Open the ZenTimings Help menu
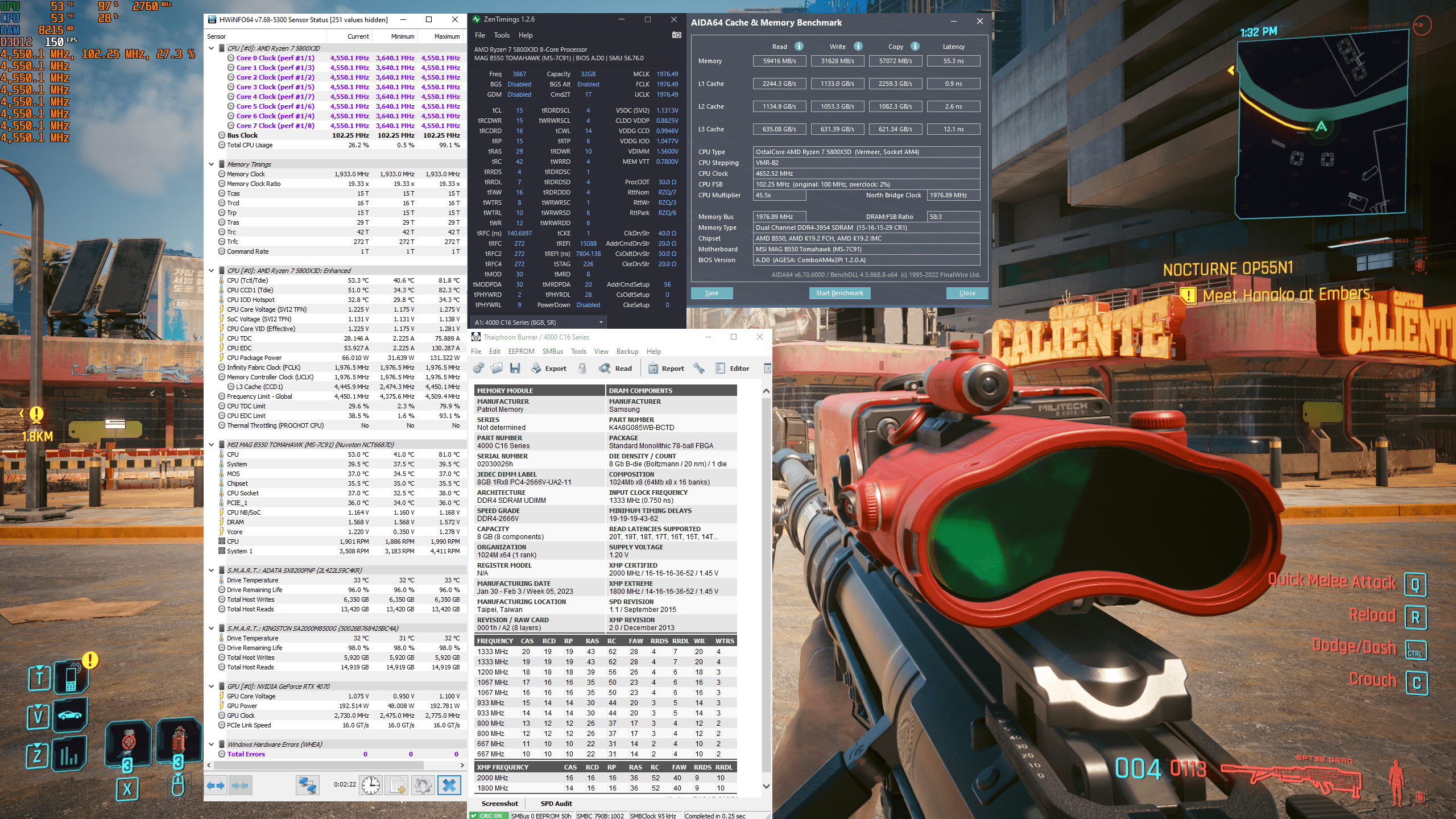Image resolution: width=1456 pixels, height=819 pixels. click(525, 35)
